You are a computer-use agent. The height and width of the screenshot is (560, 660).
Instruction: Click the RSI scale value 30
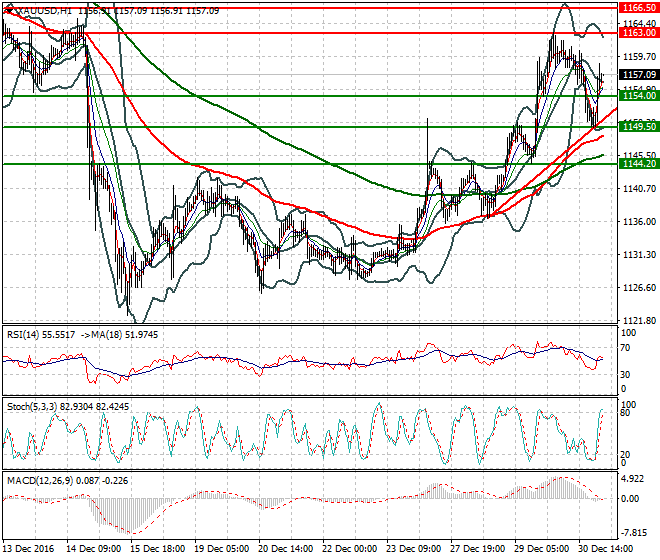tap(626, 374)
